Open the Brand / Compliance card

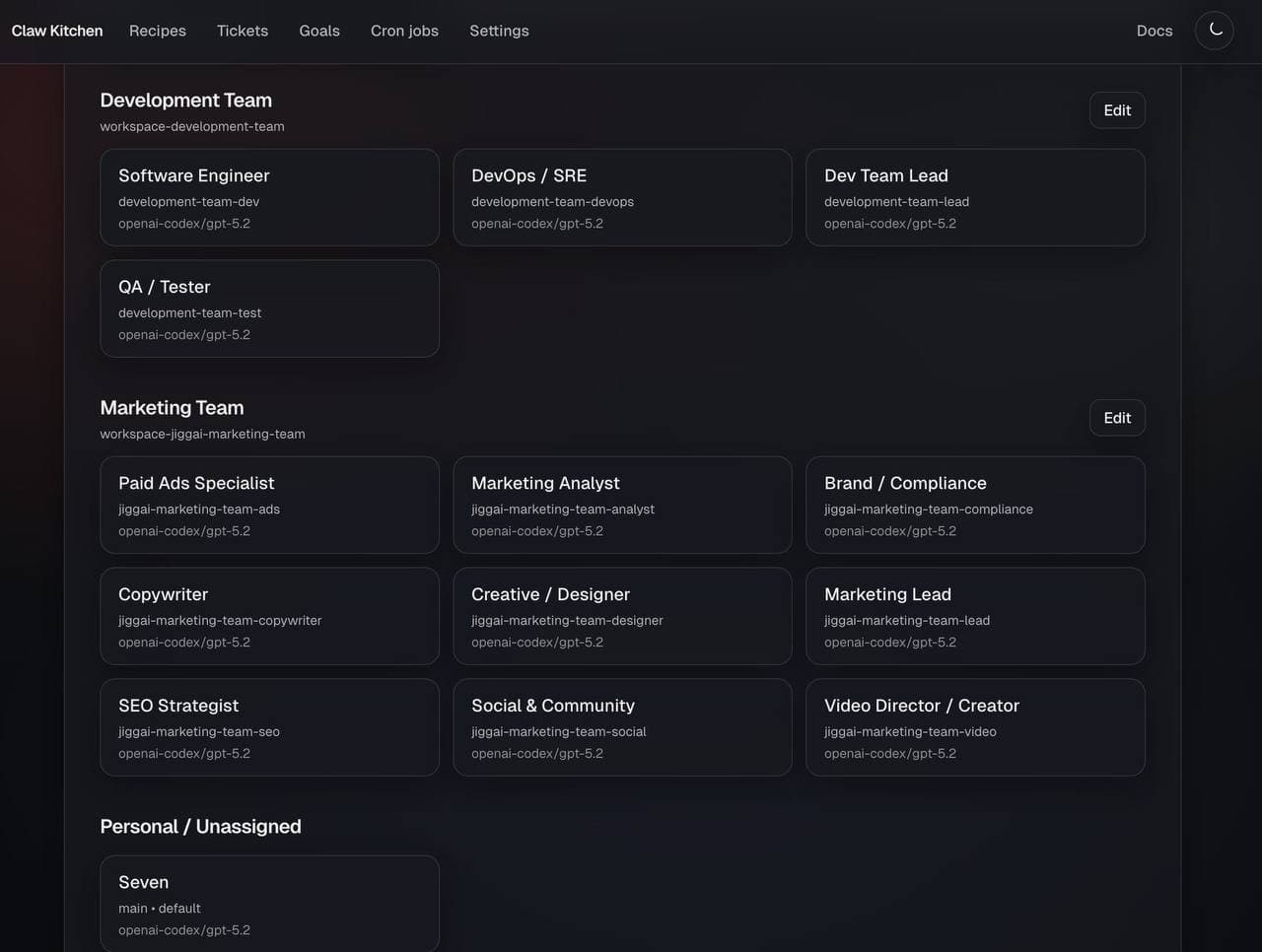tap(975, 505)
